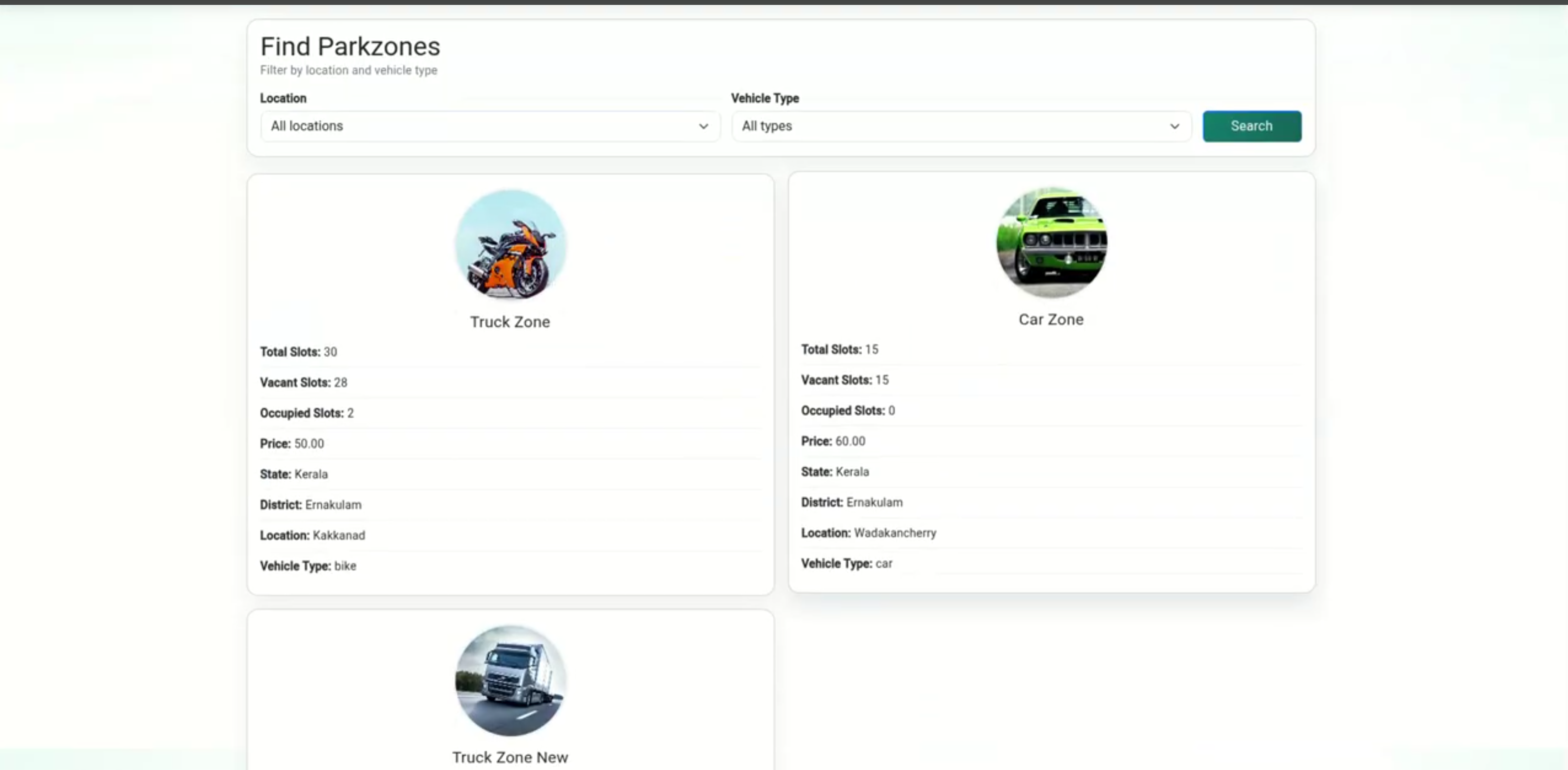
Task: Click the orange motorcycle image on Truck Zone card
Action: [511, 244]
